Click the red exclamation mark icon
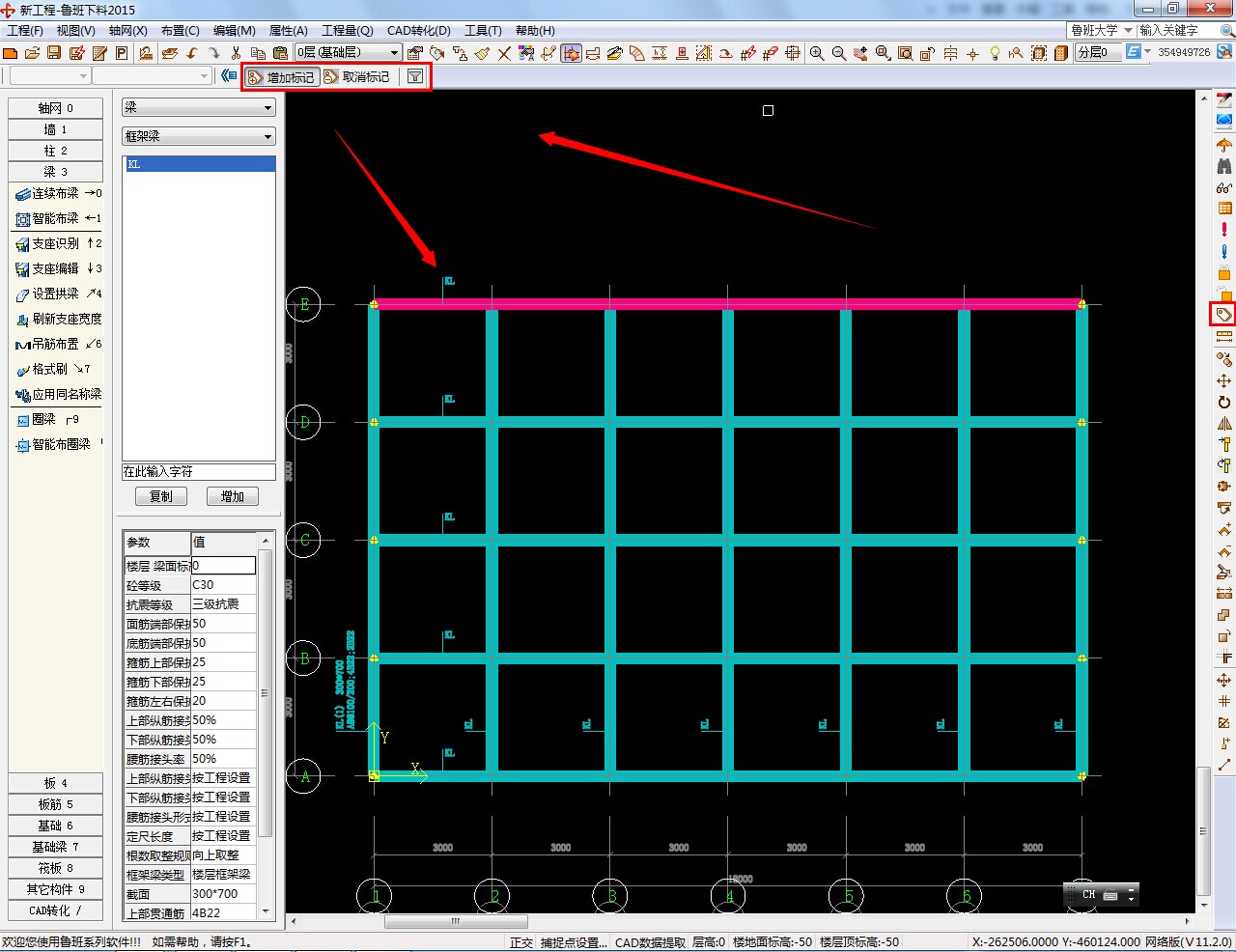 (x=1224, y=230)
